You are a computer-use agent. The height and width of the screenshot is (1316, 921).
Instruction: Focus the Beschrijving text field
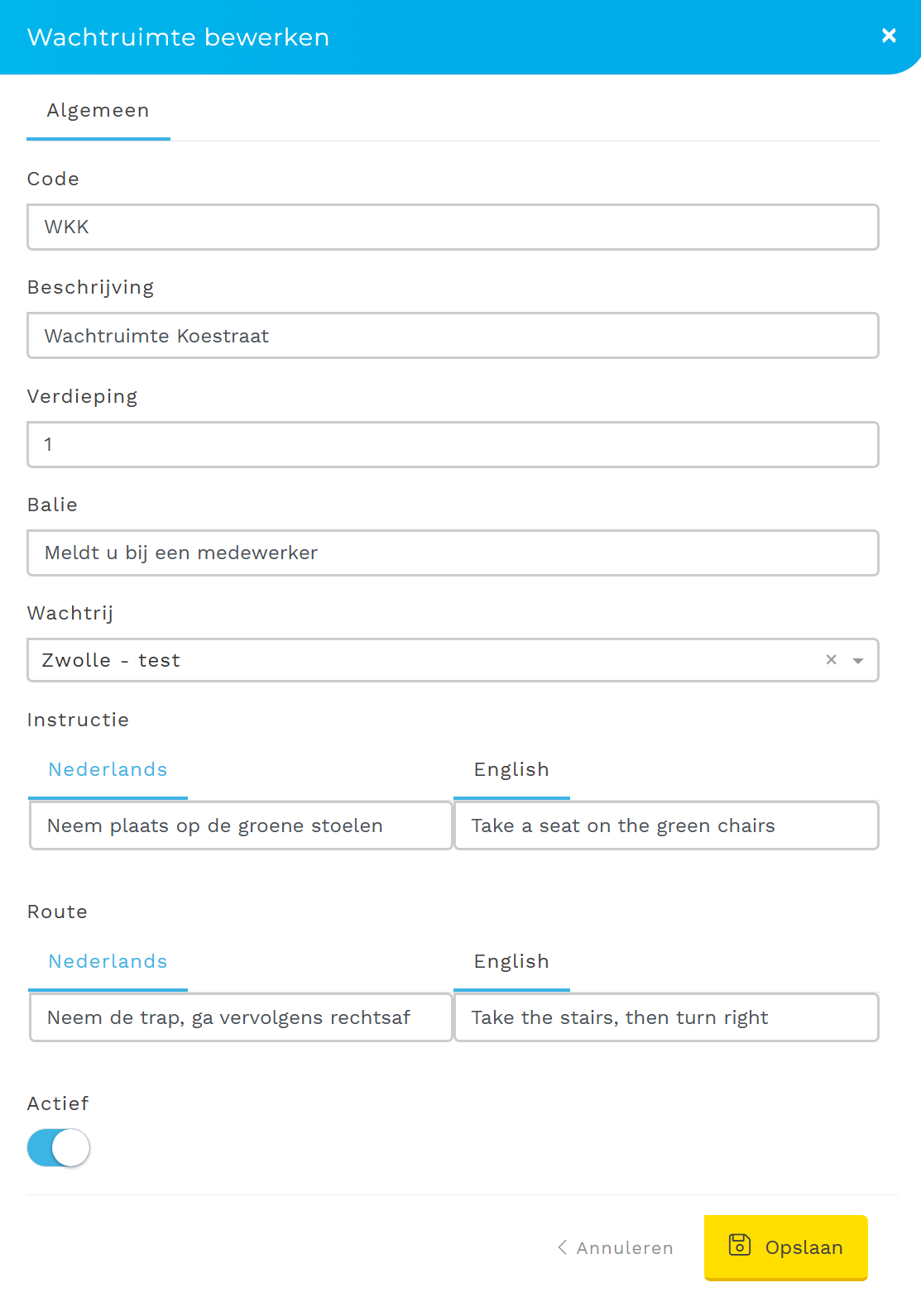(453, 336)
